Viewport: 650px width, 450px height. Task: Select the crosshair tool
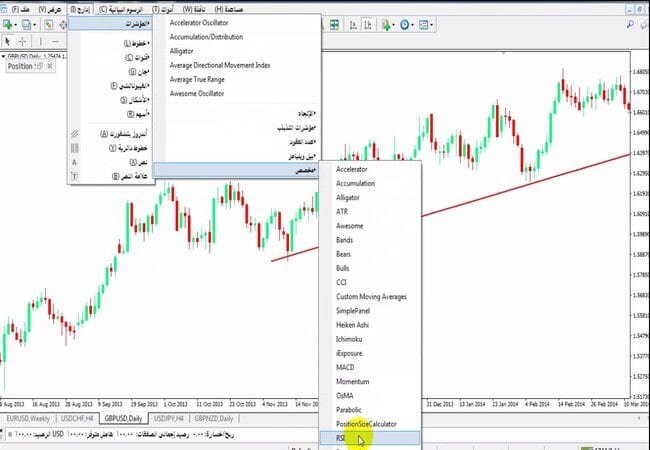[22, 41]
